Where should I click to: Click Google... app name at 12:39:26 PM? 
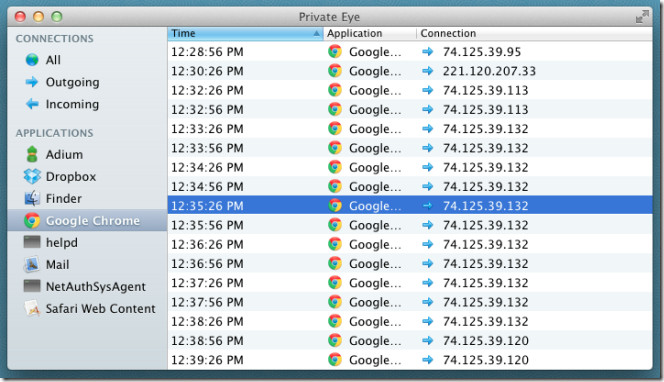(x=375, y=360)
